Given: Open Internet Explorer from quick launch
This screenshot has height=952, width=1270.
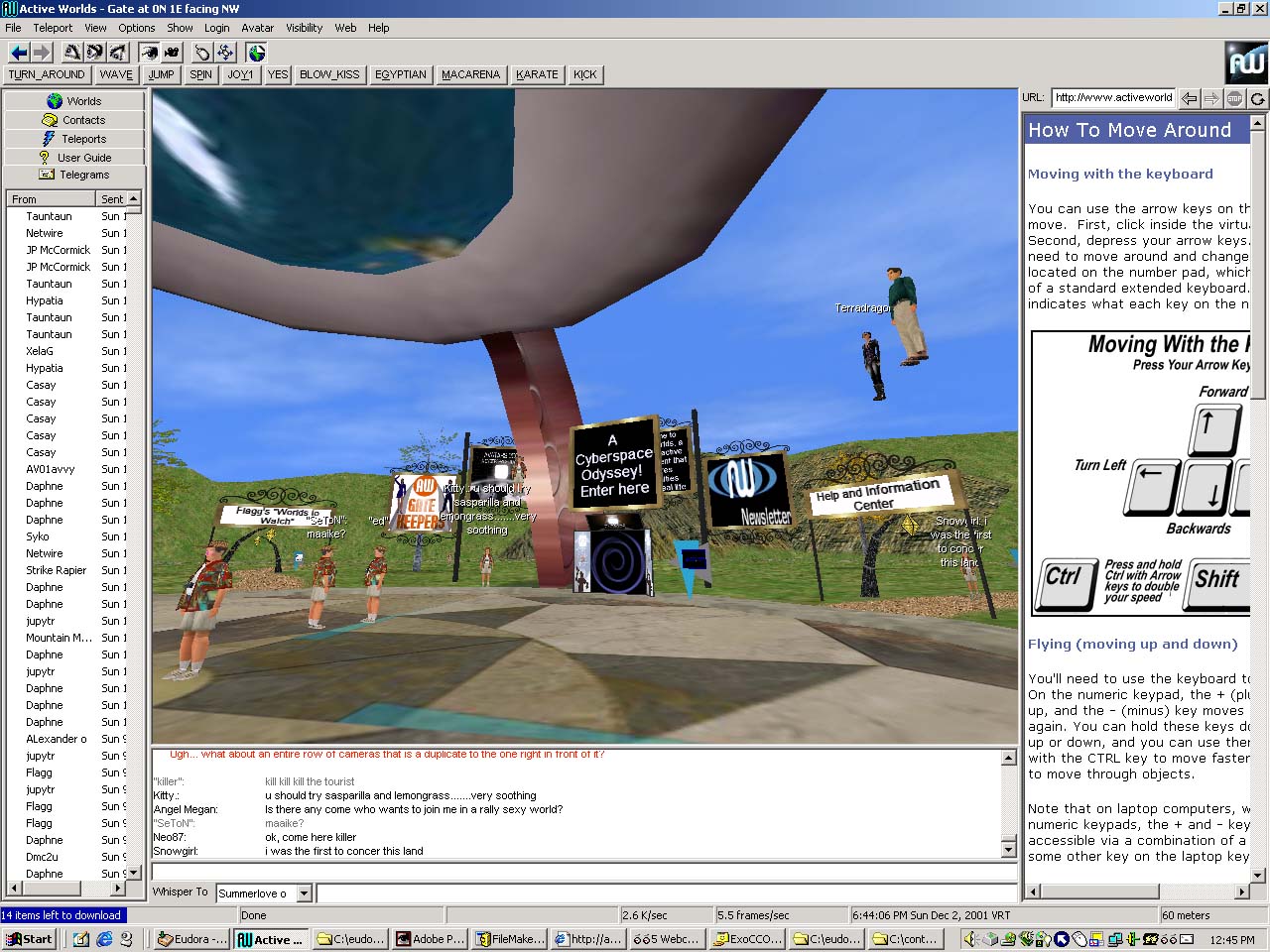Looking at the screenshot, I should 104,939.
